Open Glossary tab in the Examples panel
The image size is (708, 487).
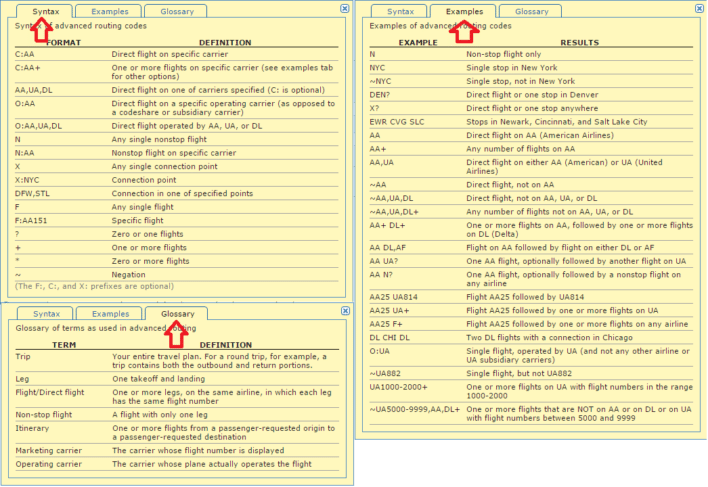531,11
